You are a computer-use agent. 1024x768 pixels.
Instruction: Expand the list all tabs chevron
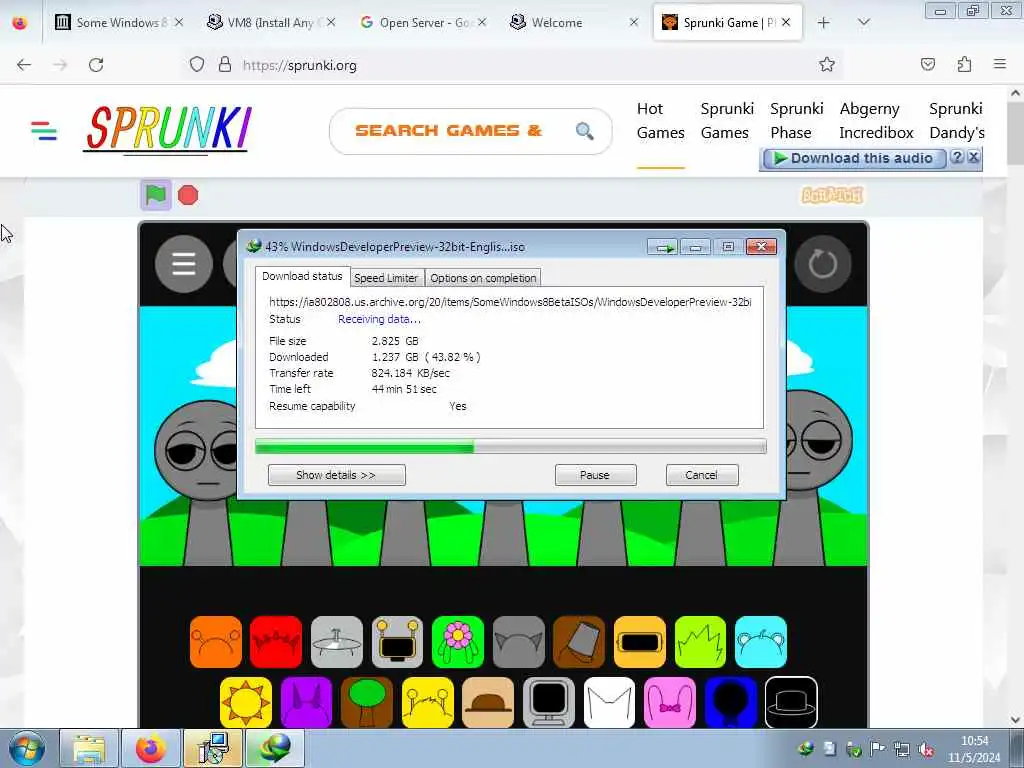pyautogui.click(x=863, y=23)
